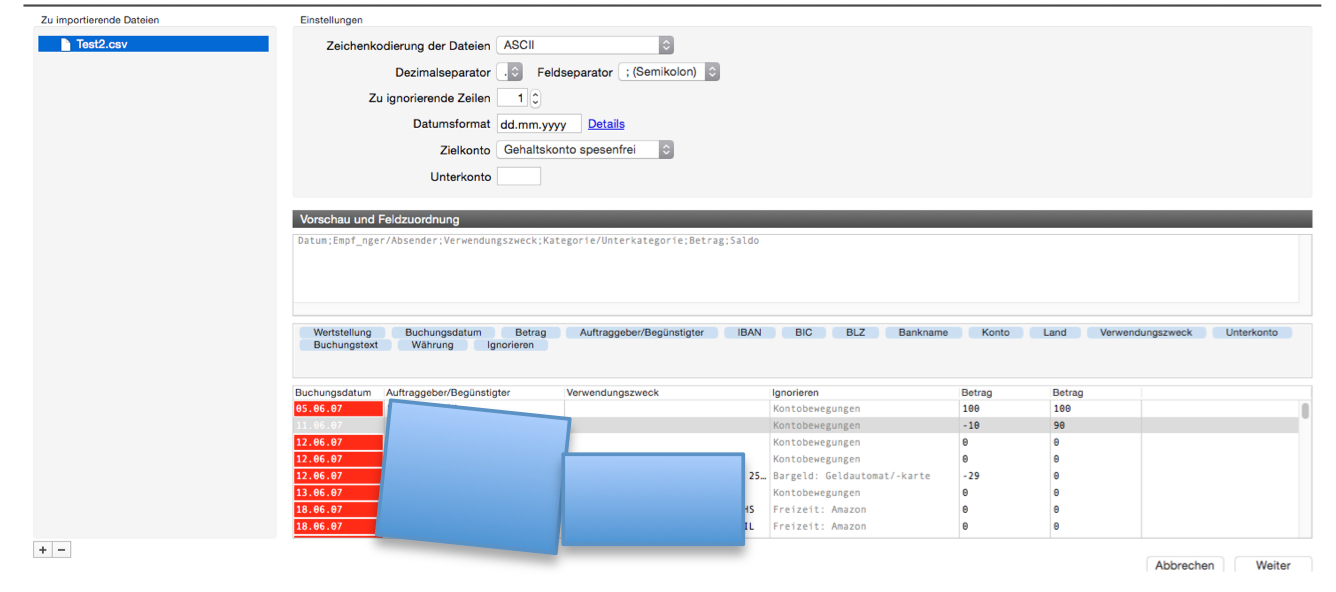Select the Verwendungszweck field tag
The width and height of the screenshot is (1336, 592).
[x=1146, y=333]
